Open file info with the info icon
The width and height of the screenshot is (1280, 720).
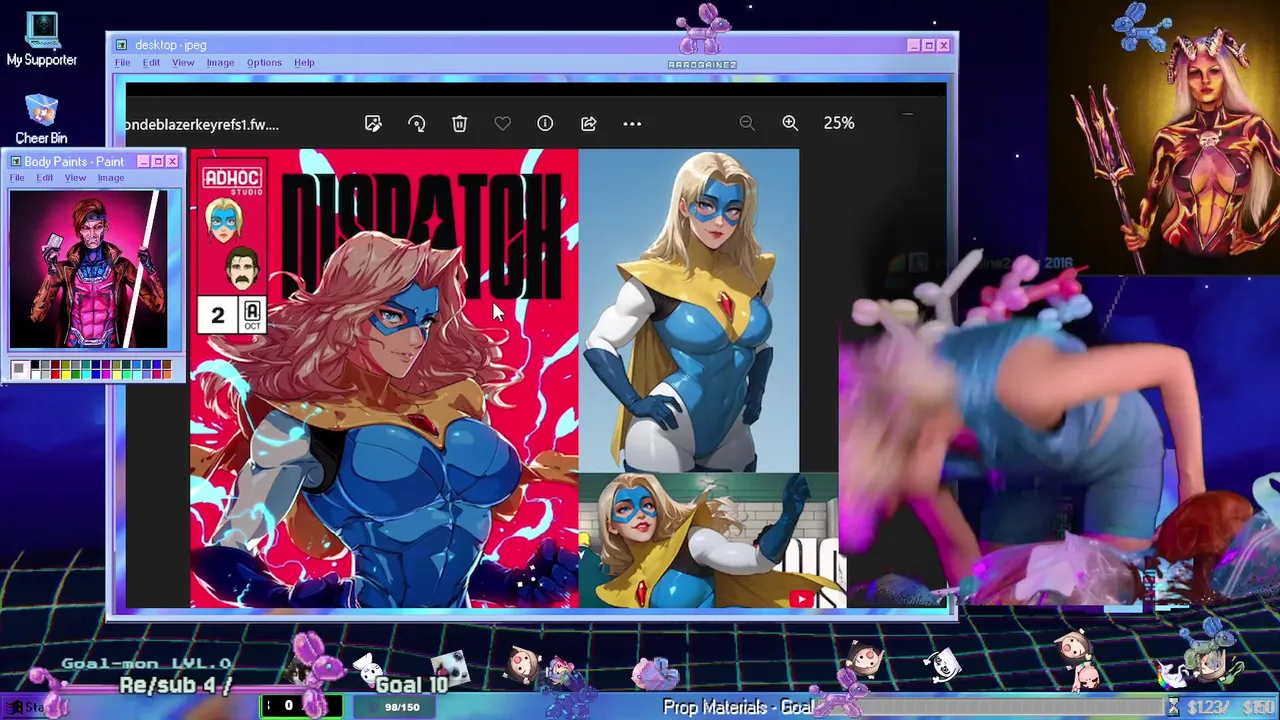click(x=545, y=123)
